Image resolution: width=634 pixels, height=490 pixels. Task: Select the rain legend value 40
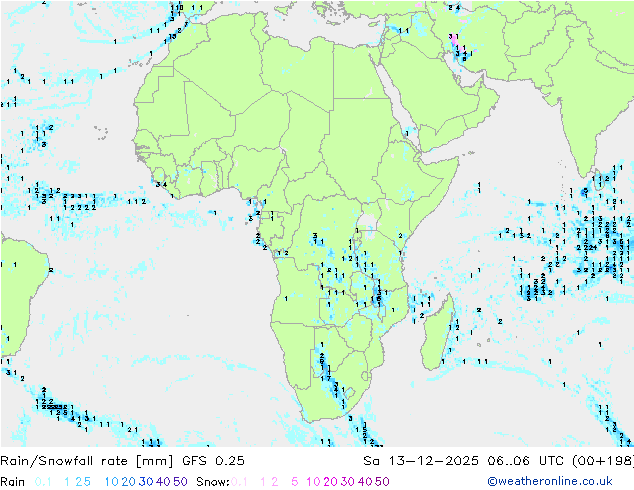pyautogui.click(x=163, y=482)
